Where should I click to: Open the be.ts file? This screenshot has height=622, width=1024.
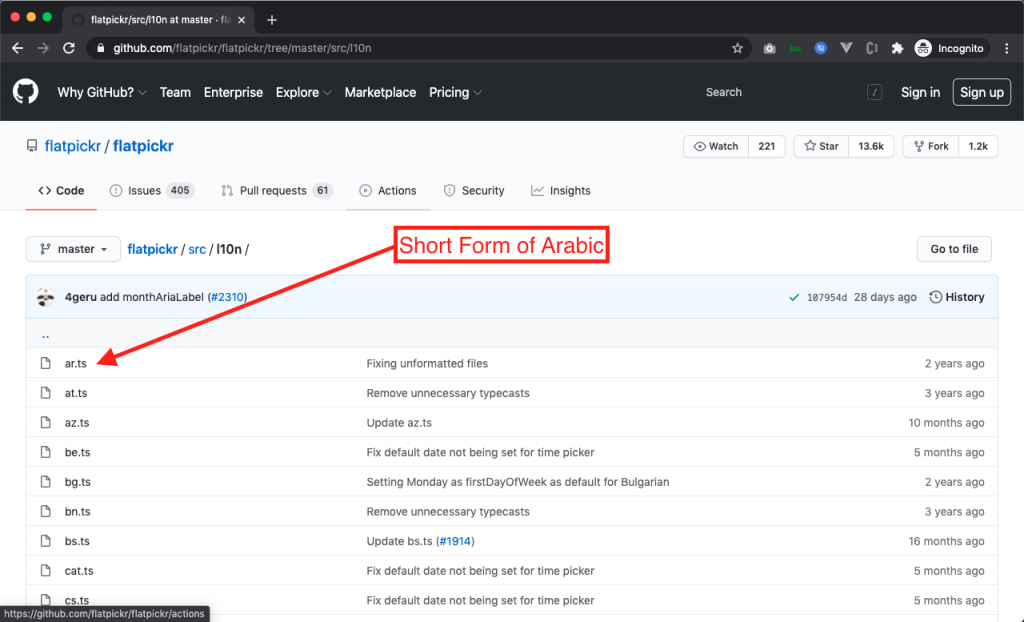77,452
